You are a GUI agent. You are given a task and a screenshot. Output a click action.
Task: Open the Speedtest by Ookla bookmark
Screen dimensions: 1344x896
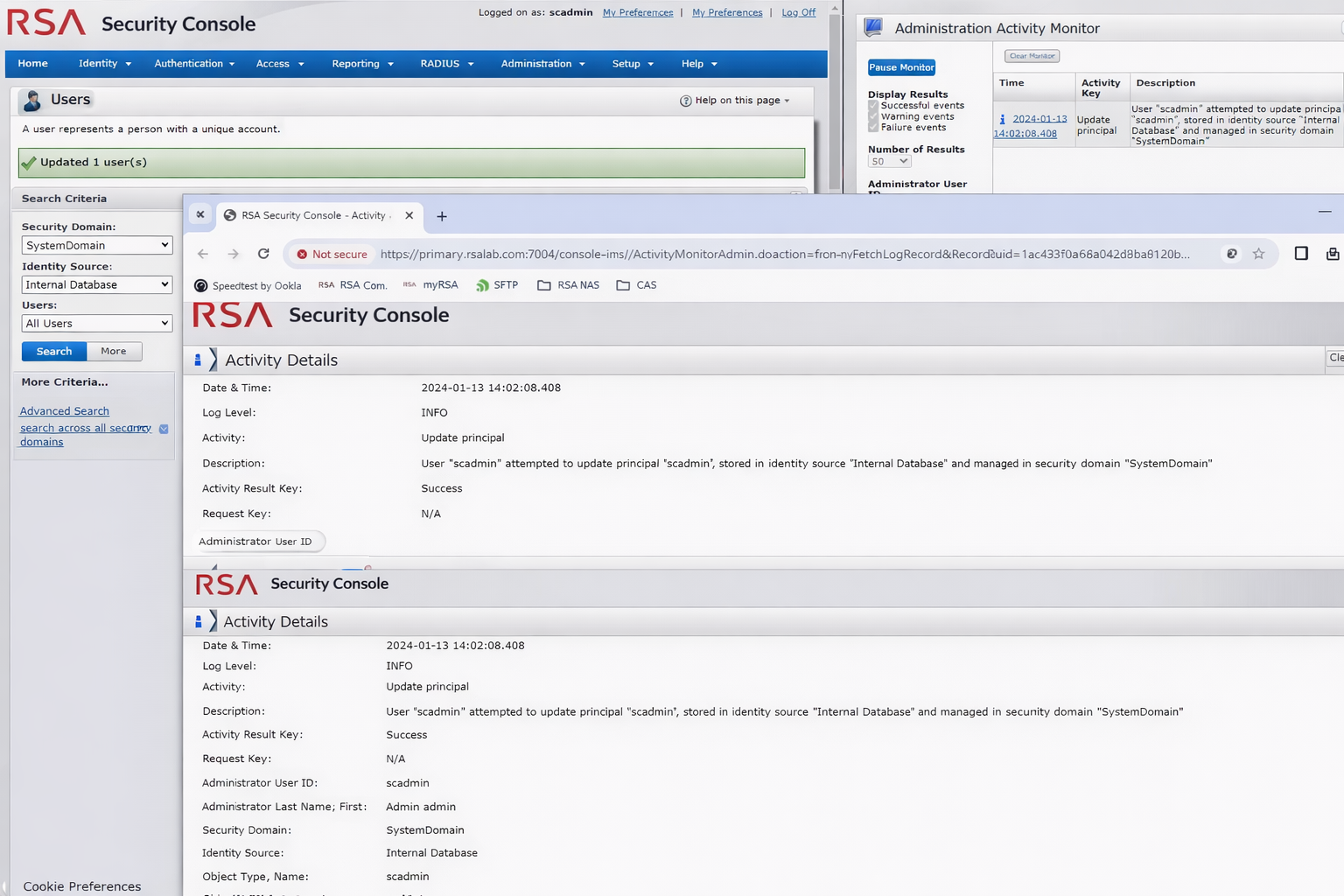pos(248,285)
